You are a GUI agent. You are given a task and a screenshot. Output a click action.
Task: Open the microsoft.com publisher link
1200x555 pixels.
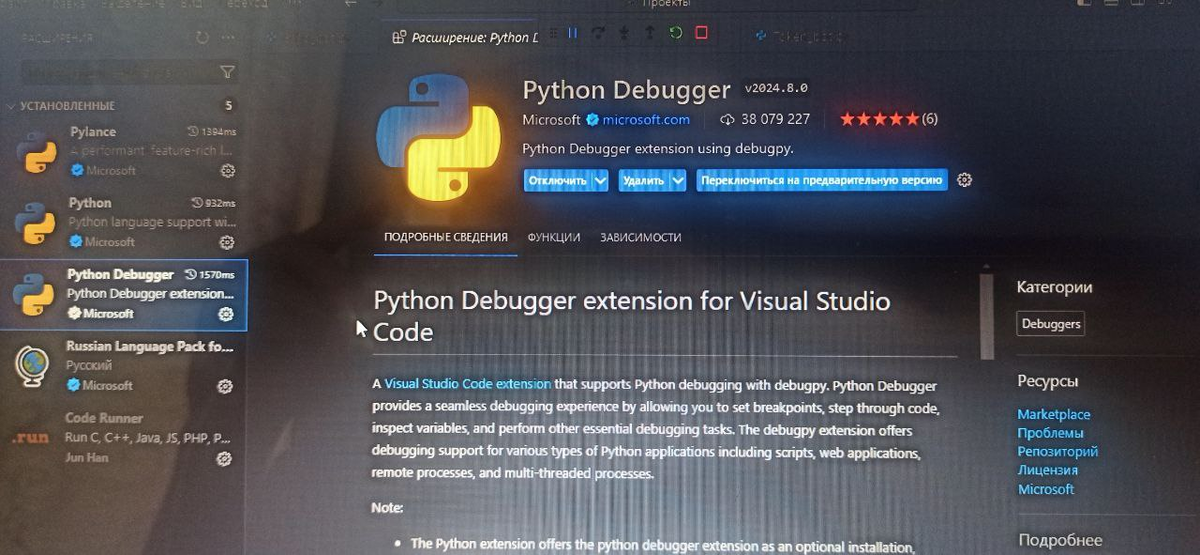[x=646, y=120]
